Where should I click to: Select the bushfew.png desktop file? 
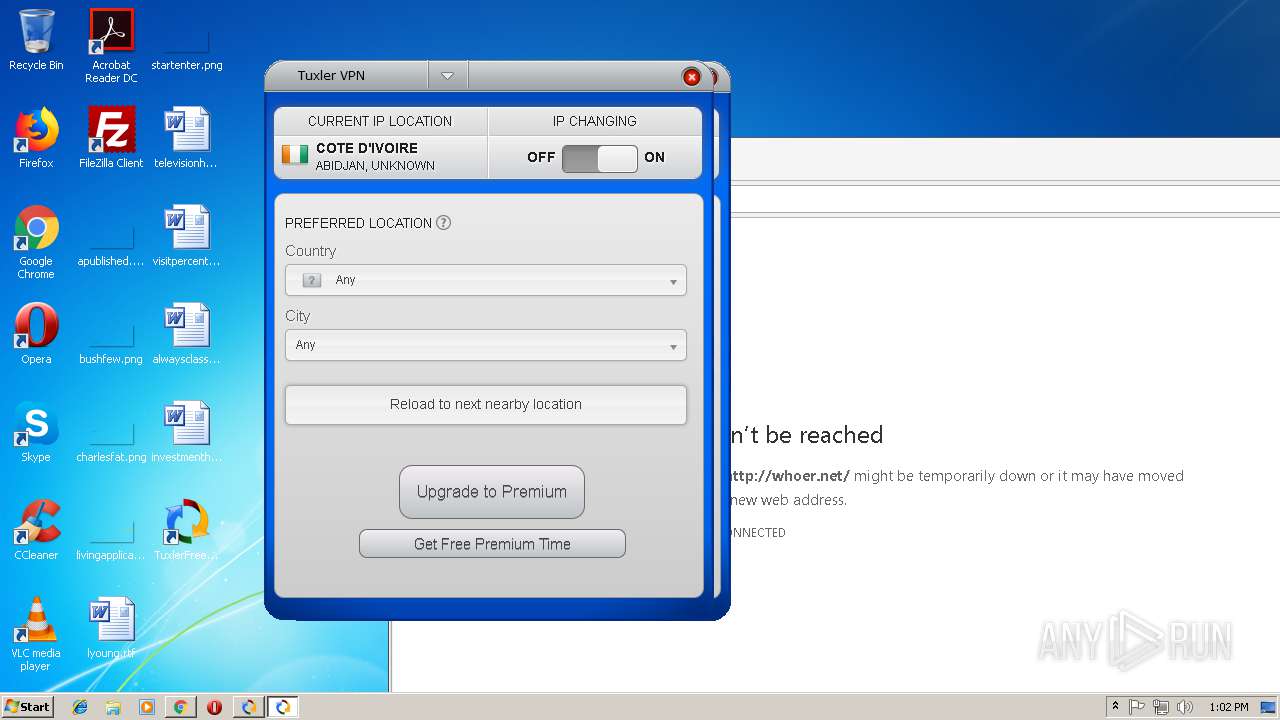(x=111, y=340)
